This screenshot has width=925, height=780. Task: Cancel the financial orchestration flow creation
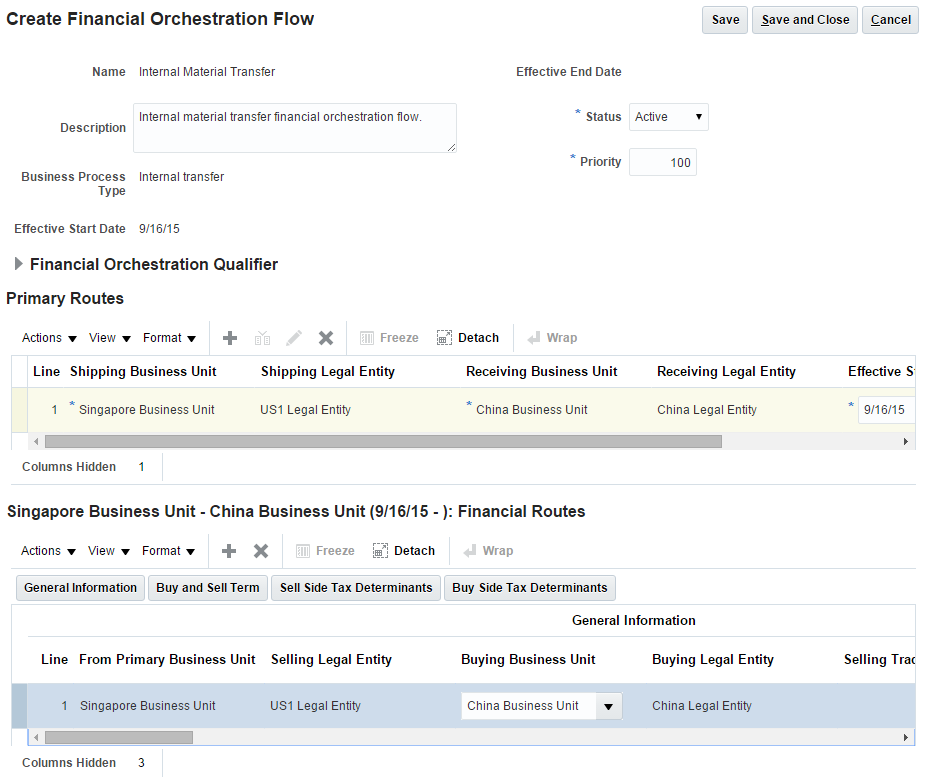coord(889,19)
